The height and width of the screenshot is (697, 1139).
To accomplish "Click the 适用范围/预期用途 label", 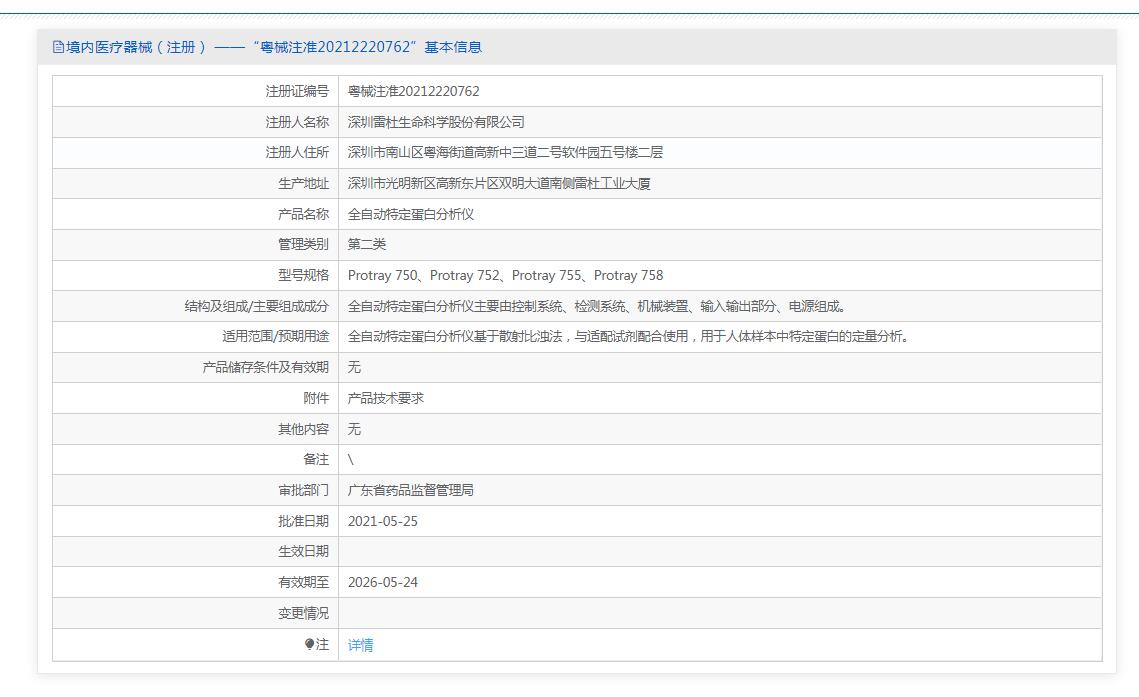I will [x=275, y=337].
